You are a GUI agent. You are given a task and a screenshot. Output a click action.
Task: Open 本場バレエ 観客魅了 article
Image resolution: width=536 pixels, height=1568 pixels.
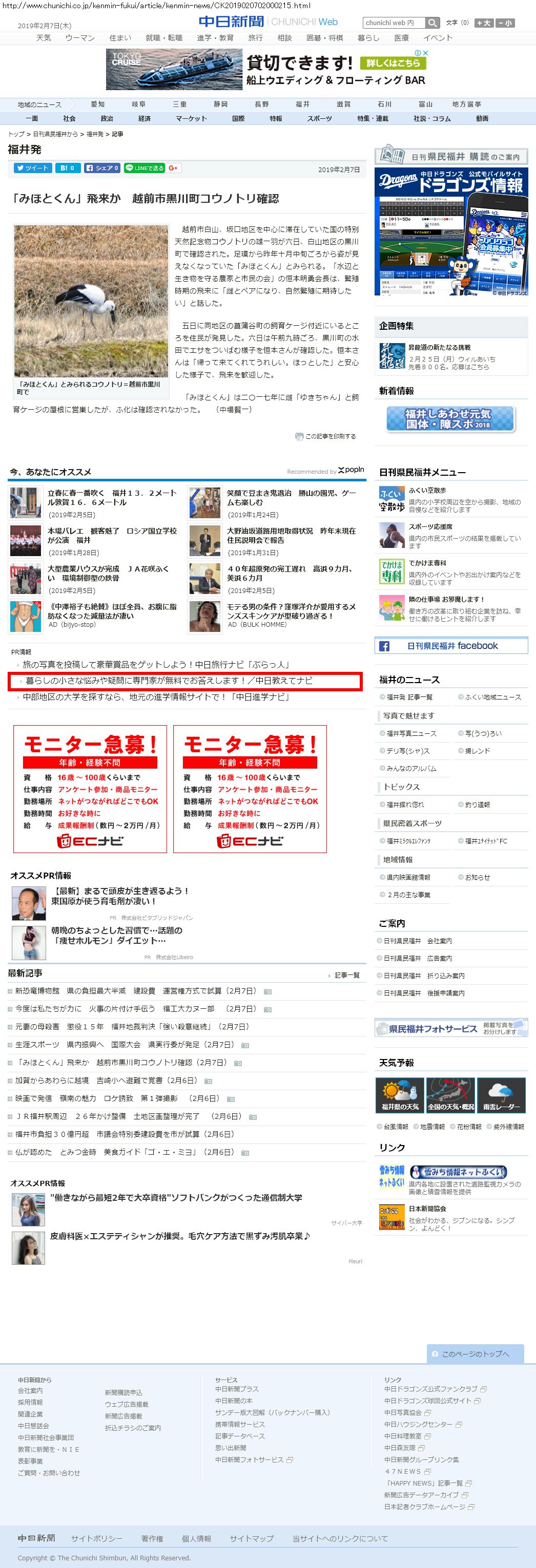(113, 535)
